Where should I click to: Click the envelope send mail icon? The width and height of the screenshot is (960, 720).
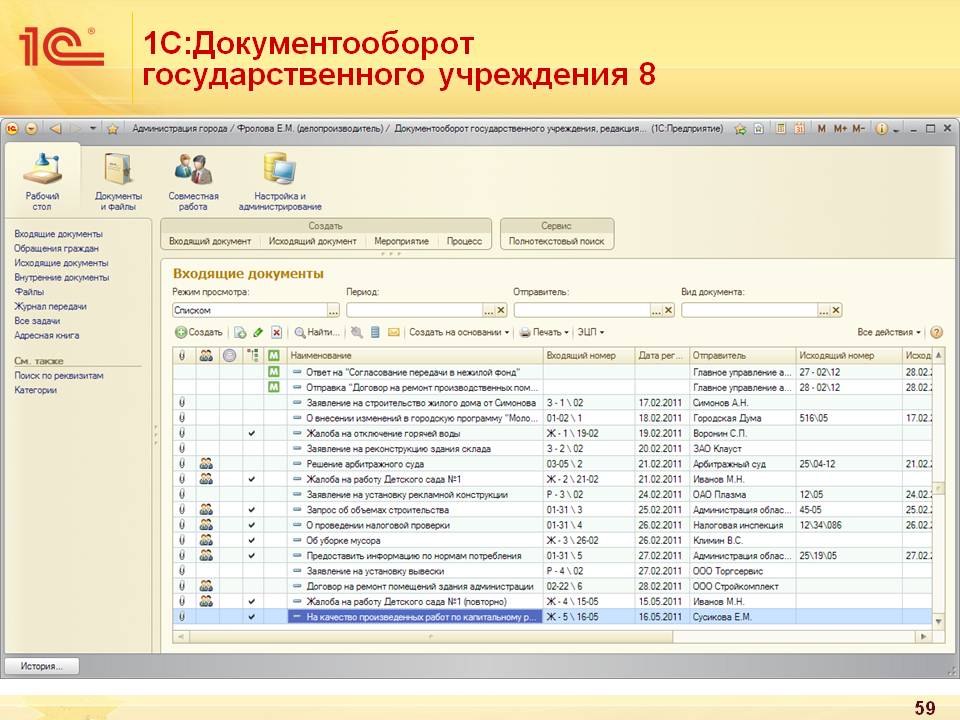[394, 332]
